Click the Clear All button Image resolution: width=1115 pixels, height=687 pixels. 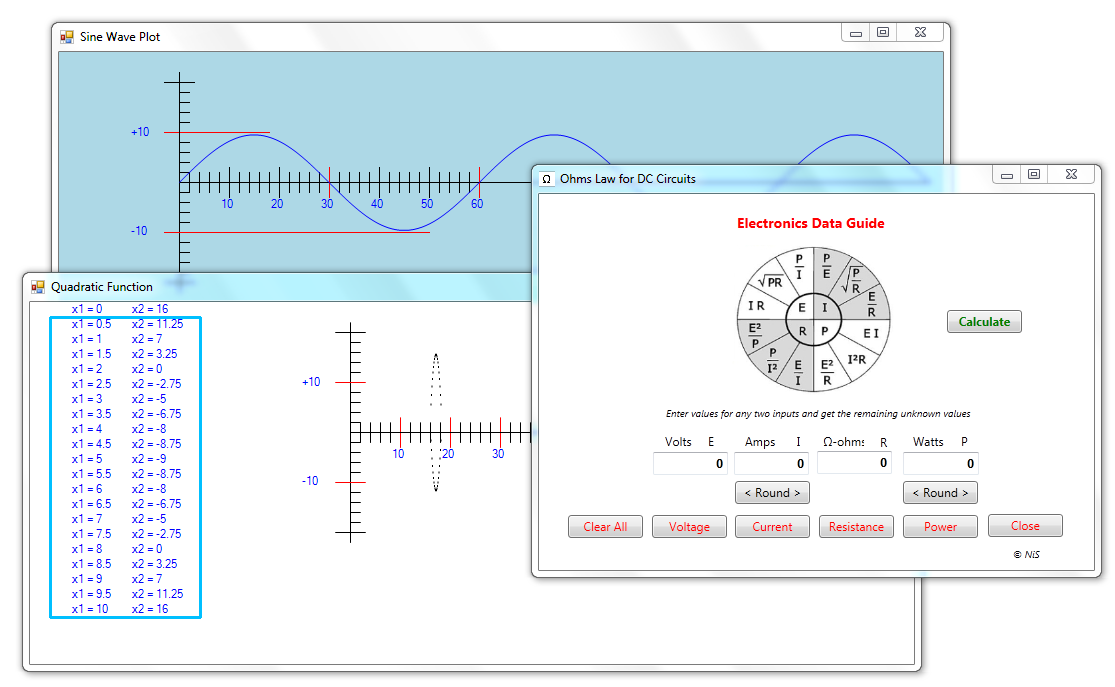[x=605, y=527]
